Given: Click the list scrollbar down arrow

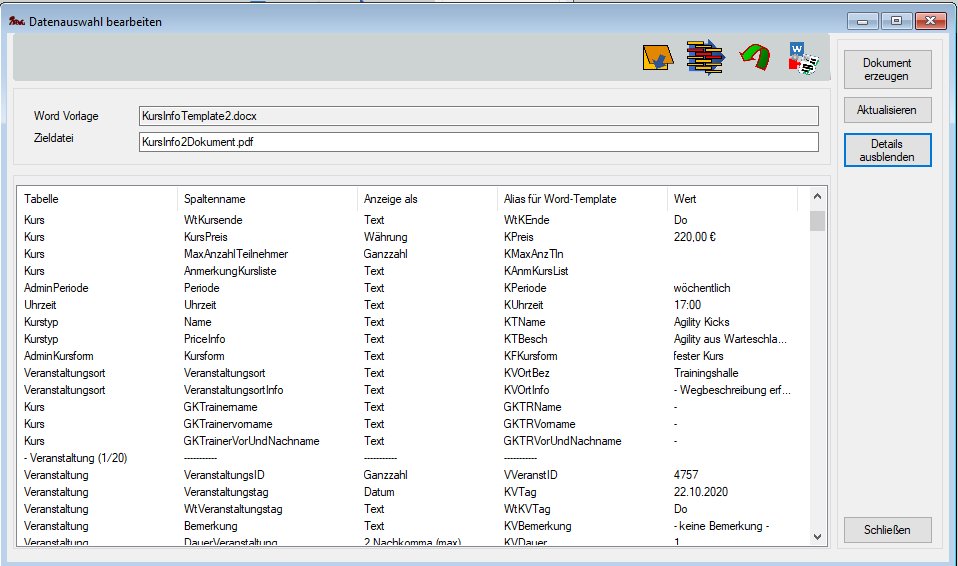Looking at the screenshot, I should tap(817, 537).
